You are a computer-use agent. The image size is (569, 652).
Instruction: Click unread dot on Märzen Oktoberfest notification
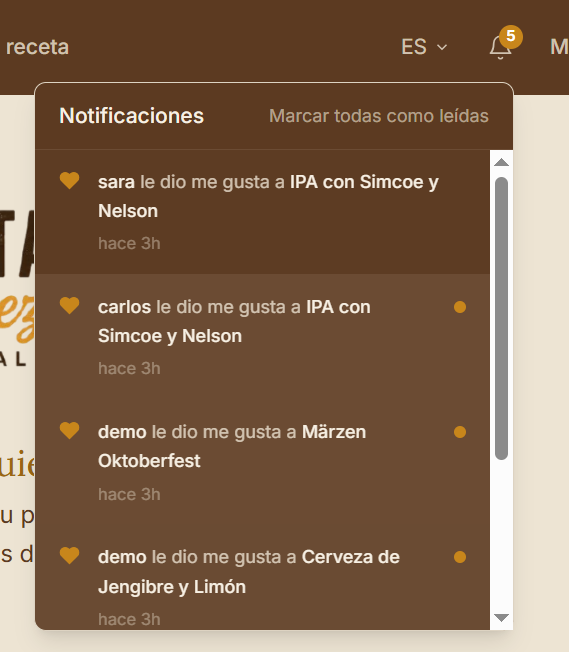tap(460, 432)
